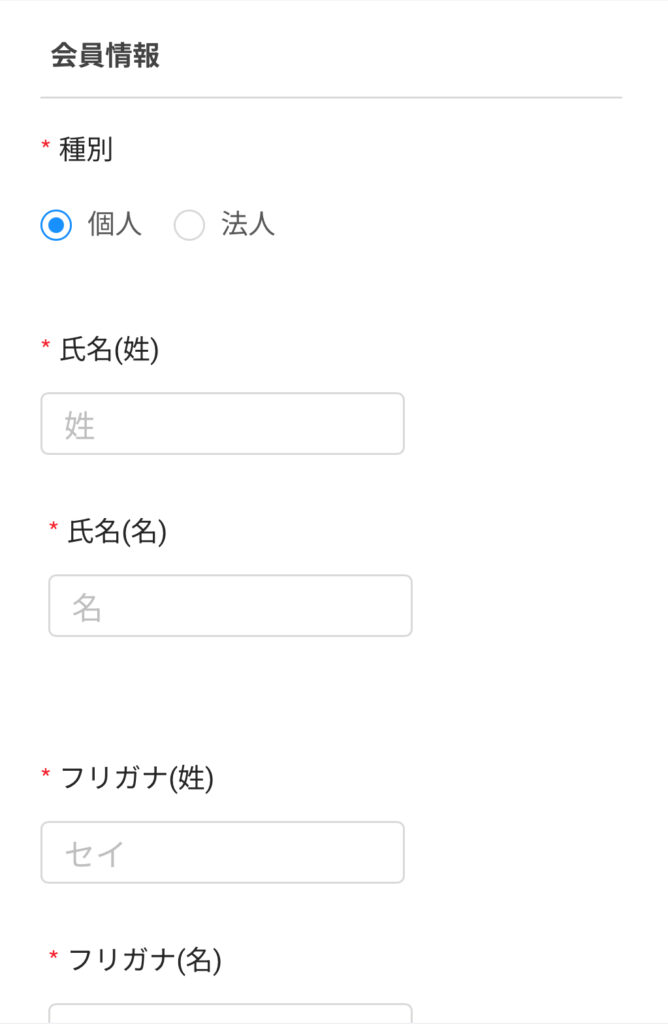668x1024 pixels.
Task: Click the red asterisk beside 種別
Action: pos(46,145)
